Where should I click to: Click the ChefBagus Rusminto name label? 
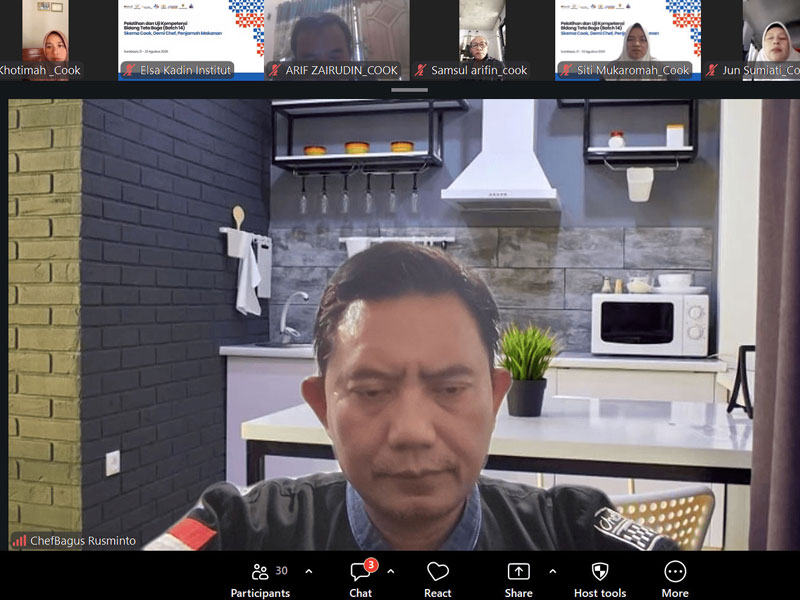pos(83,541)
